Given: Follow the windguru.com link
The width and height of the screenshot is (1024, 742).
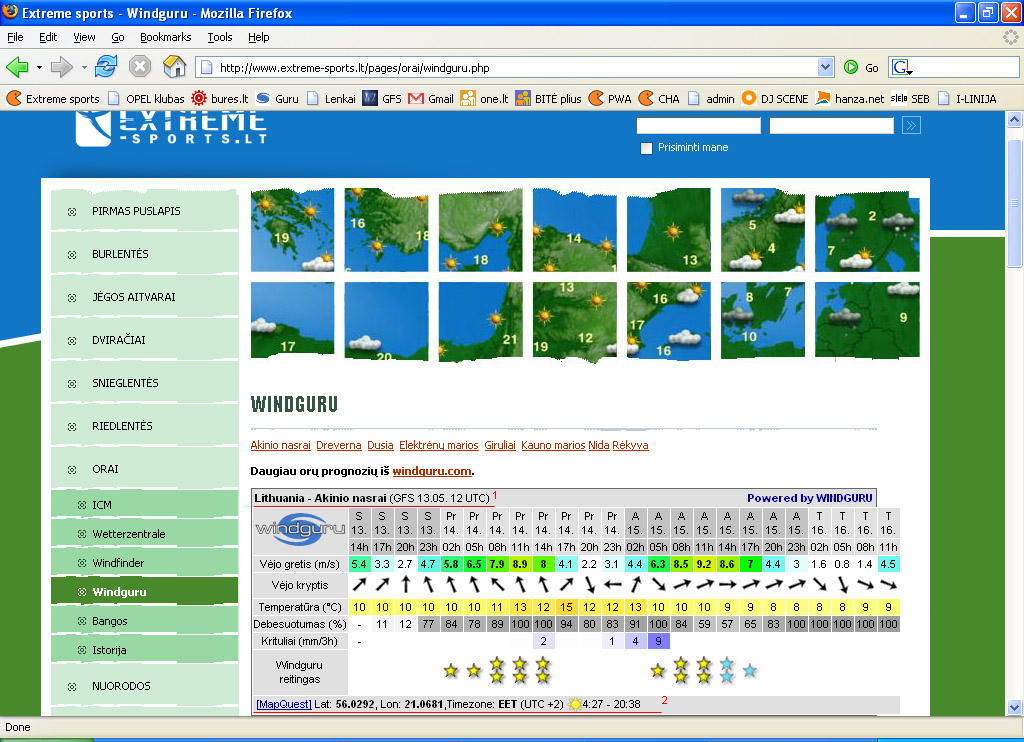Looking at the screenshot, I should (x=432, y=471).
